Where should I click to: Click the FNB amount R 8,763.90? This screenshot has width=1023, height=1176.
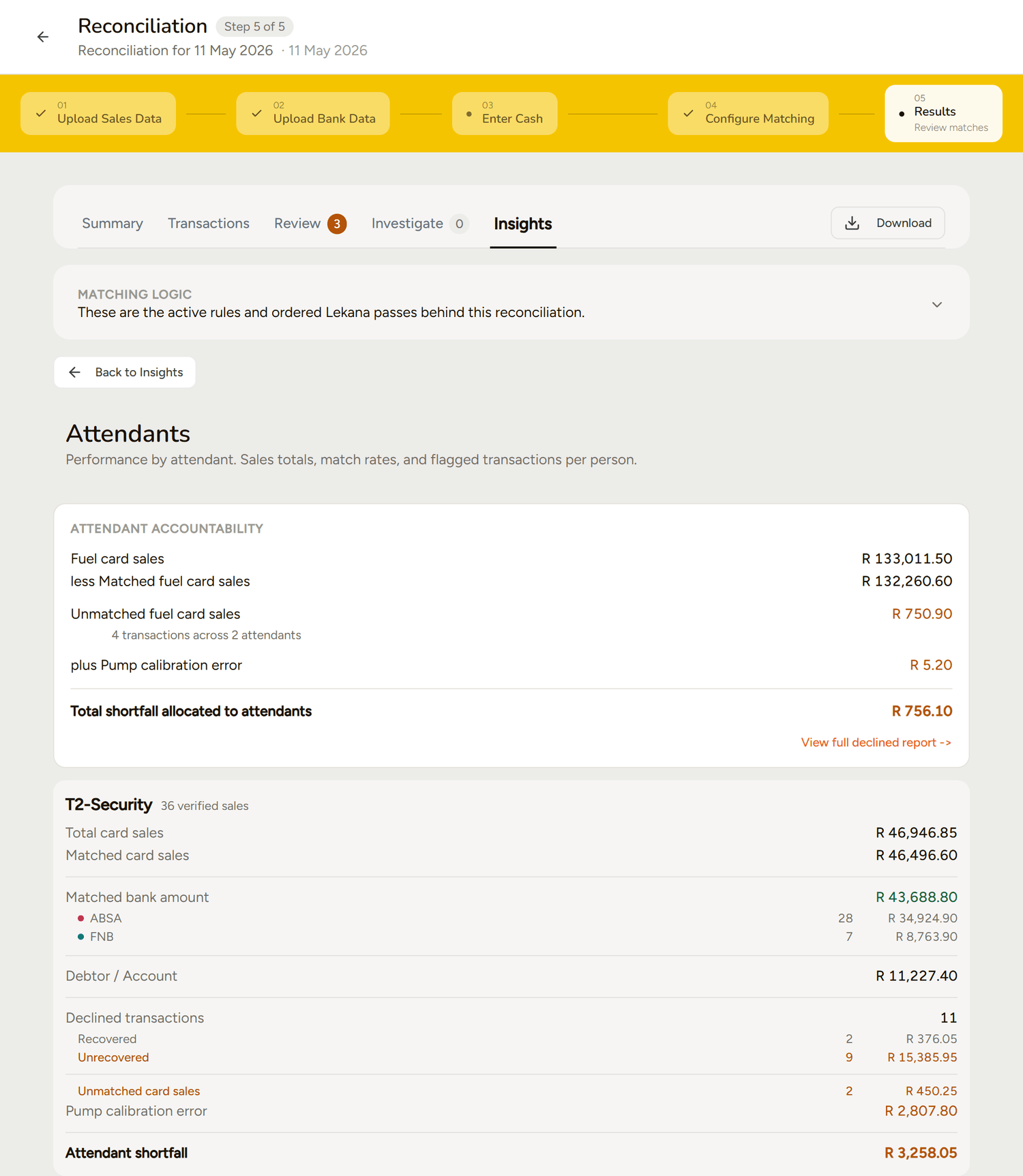926,937
